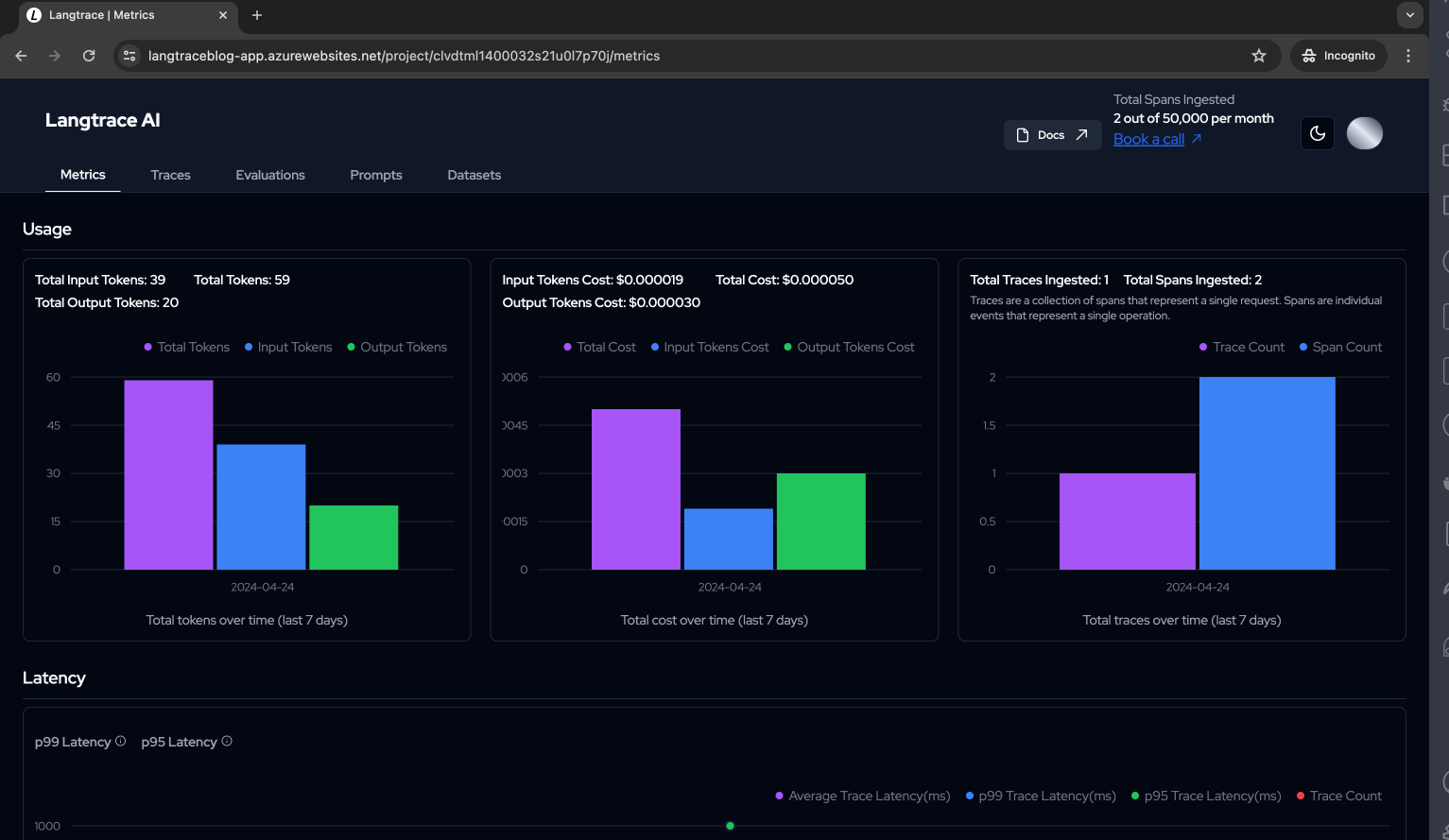Click 'Total cost over time (last 7 days)' caption
Screen dimensions: 1449x840
pos(715,620)
